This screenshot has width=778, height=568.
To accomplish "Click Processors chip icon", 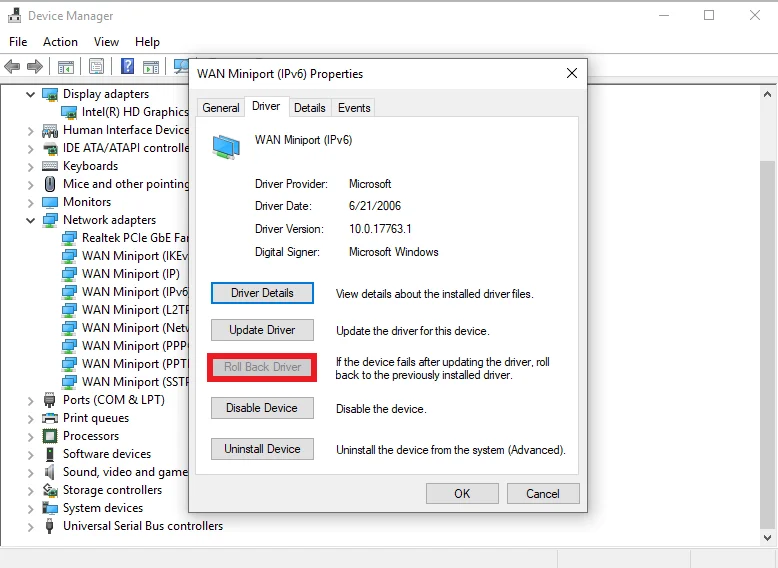I will pyautogui.click(x=50, y=436).
